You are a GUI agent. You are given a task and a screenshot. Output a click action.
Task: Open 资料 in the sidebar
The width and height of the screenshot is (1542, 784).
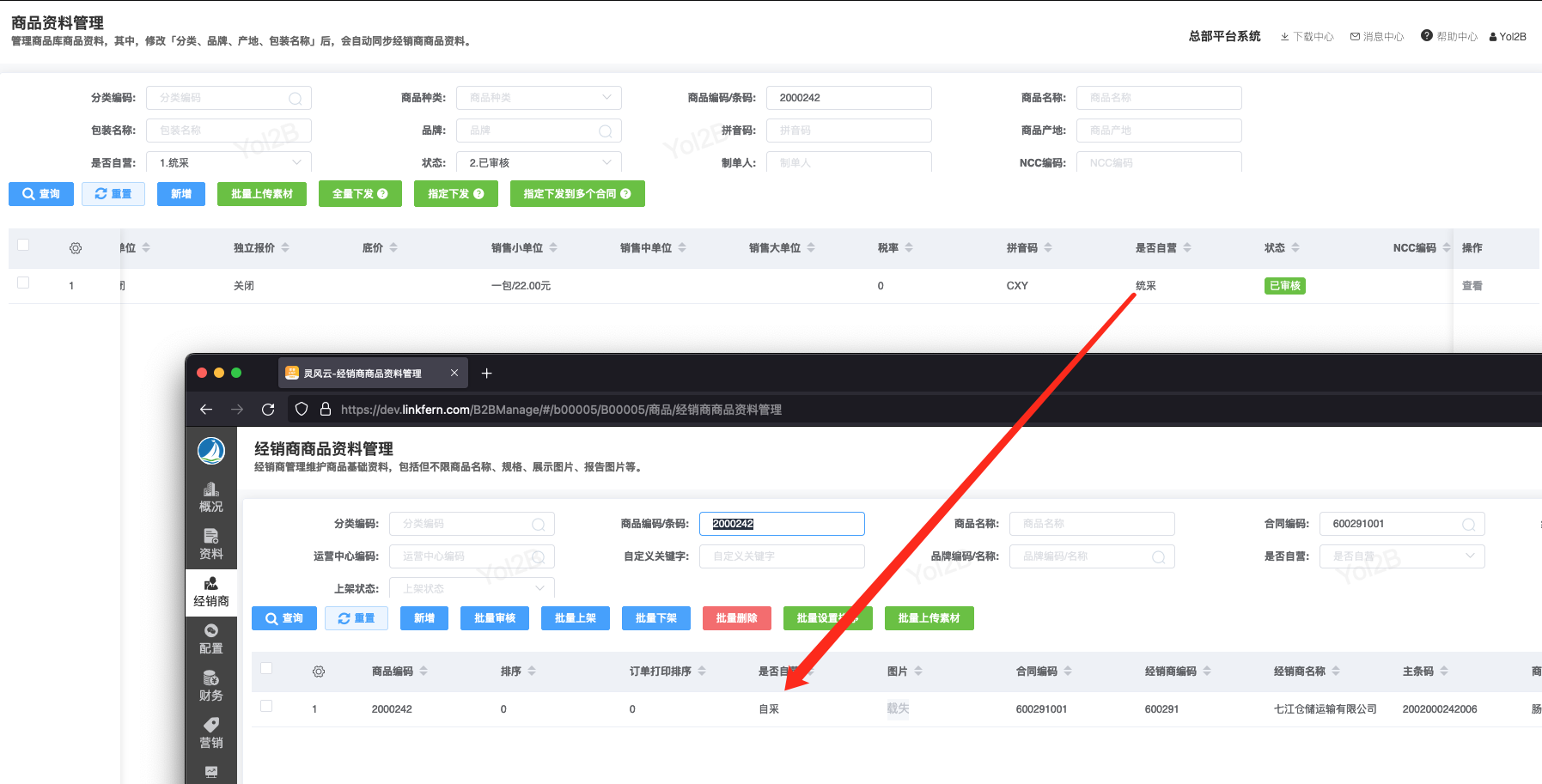pos(211,544)
